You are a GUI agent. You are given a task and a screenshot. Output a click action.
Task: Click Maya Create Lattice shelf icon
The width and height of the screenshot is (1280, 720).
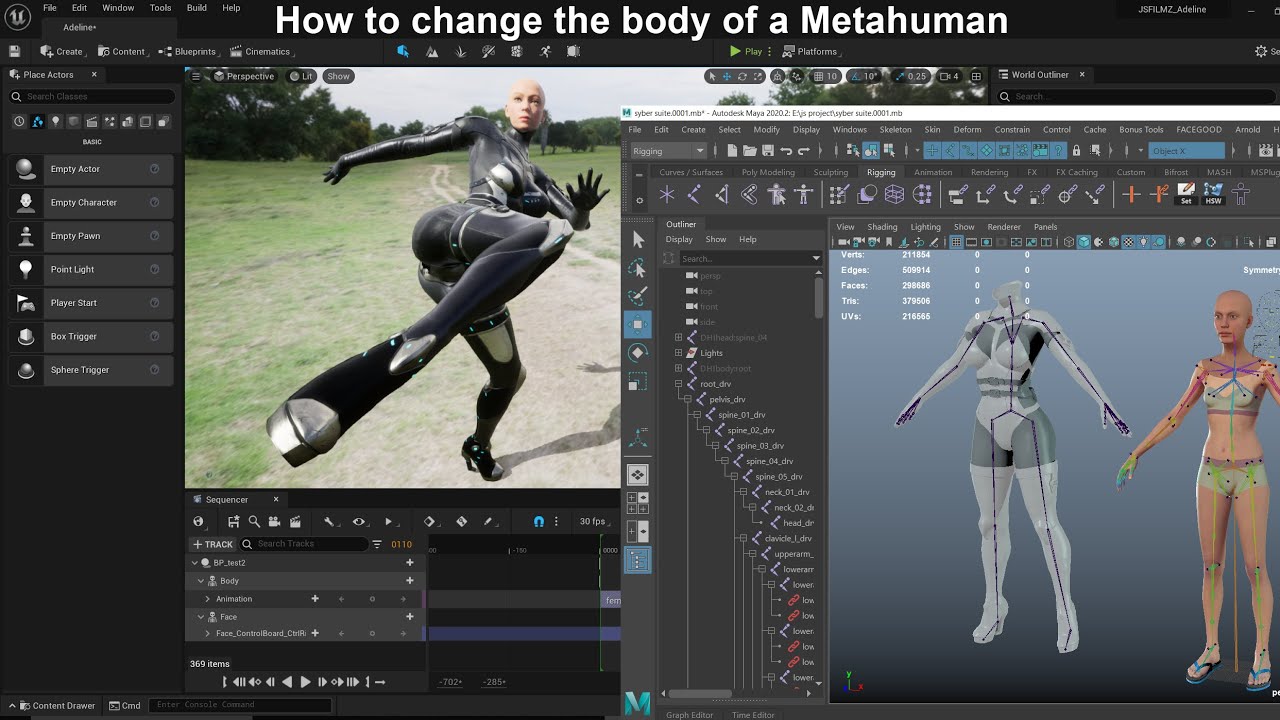894,195
